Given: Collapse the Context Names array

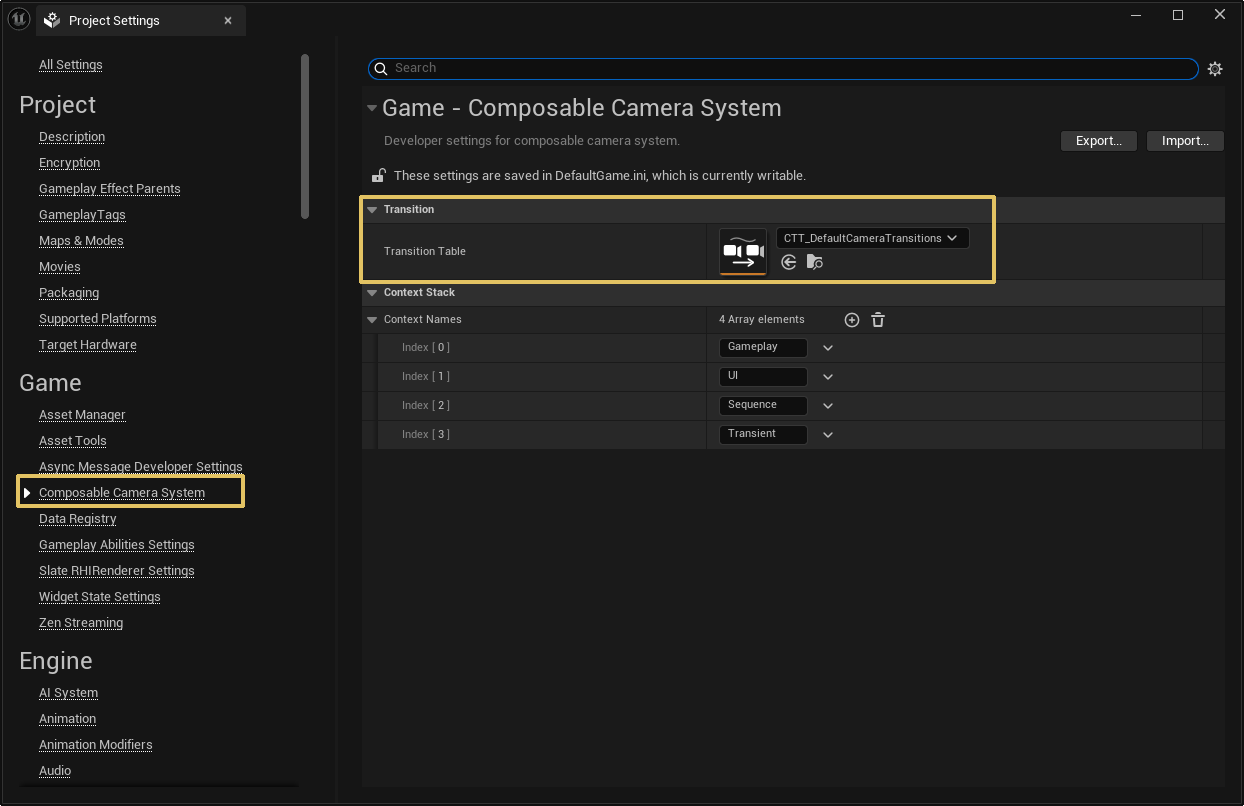Looking at the screenshot, I should (x=372, y=320).
